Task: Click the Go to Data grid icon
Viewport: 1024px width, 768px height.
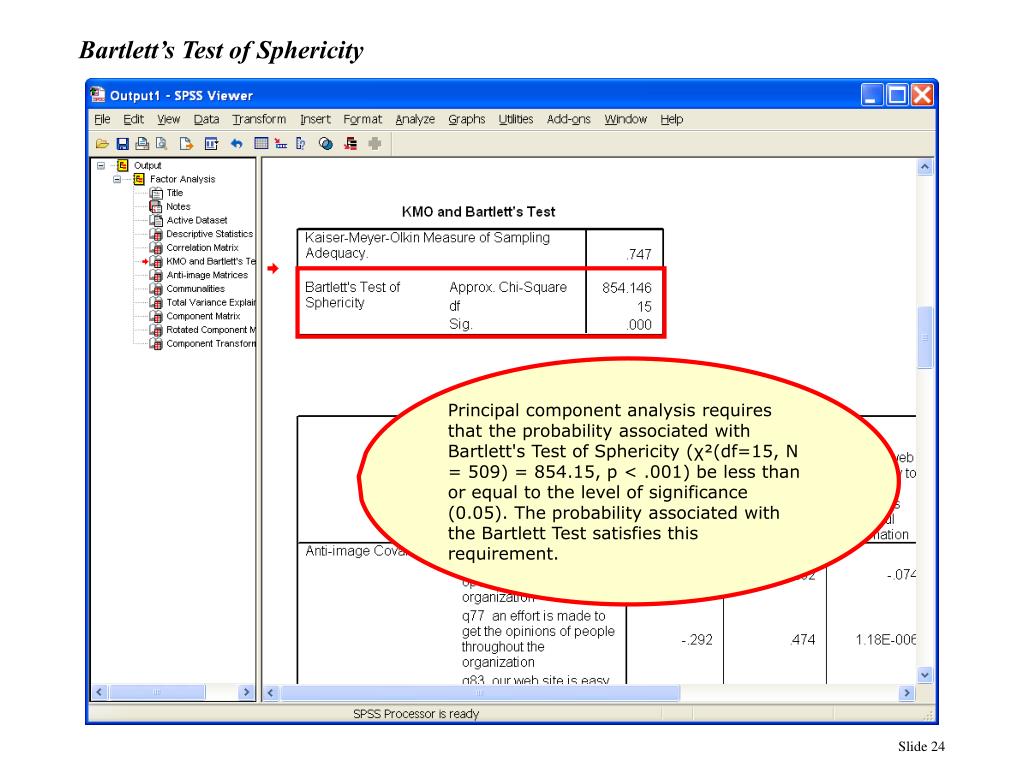Action: point(261,143)
